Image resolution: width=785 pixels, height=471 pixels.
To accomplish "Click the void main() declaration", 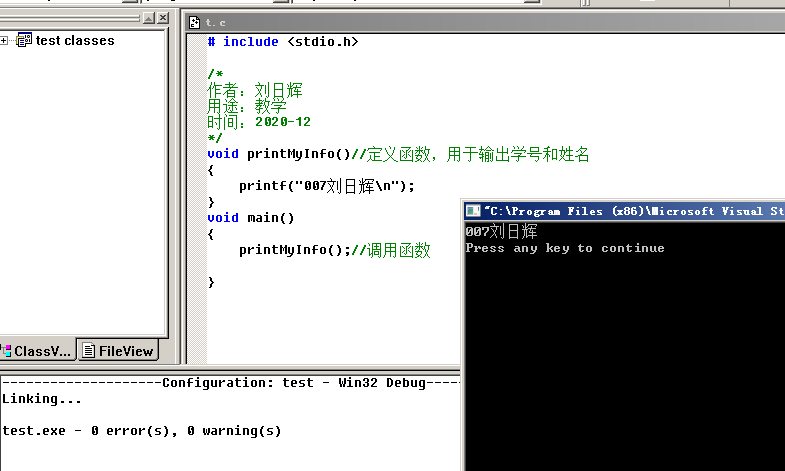I will (251, 218).
